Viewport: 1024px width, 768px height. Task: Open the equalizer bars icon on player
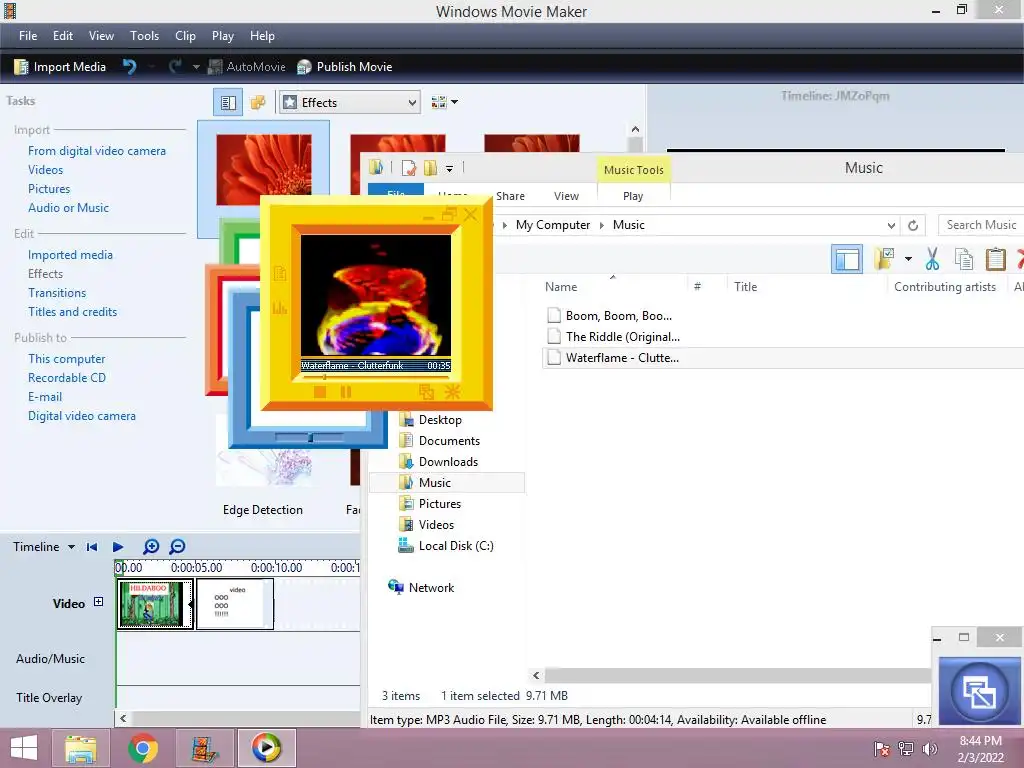[x=280, y=307]
